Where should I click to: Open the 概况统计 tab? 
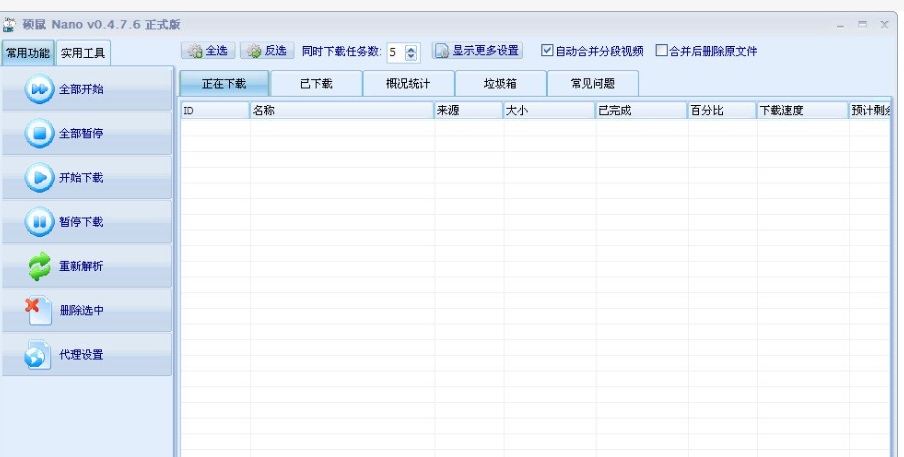(x=408, y=84)
